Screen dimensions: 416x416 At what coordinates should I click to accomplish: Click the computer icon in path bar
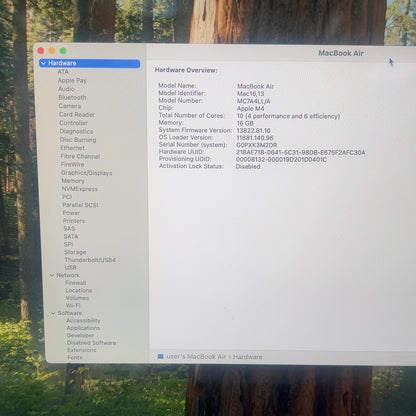[x=160, y=357]
